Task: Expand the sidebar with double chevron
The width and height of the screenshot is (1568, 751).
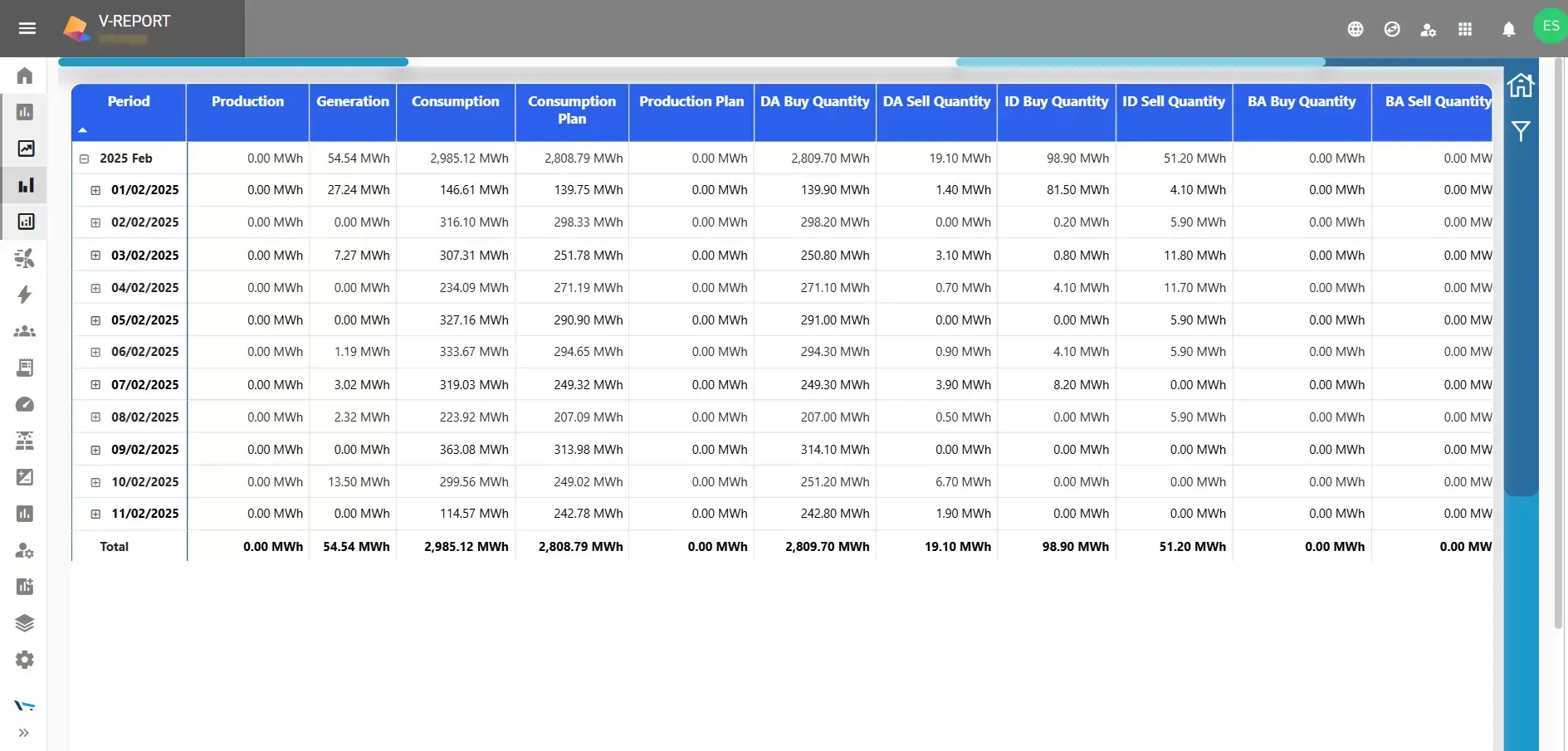Action: [24, 733]
